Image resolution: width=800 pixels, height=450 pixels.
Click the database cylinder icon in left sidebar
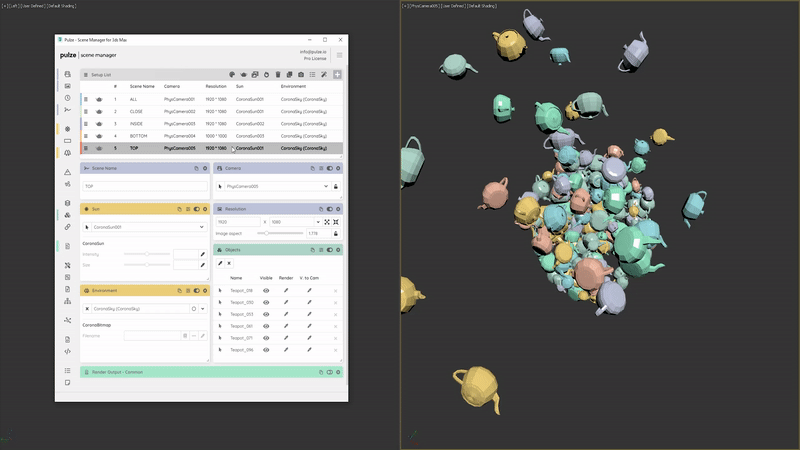coord(67,203)
